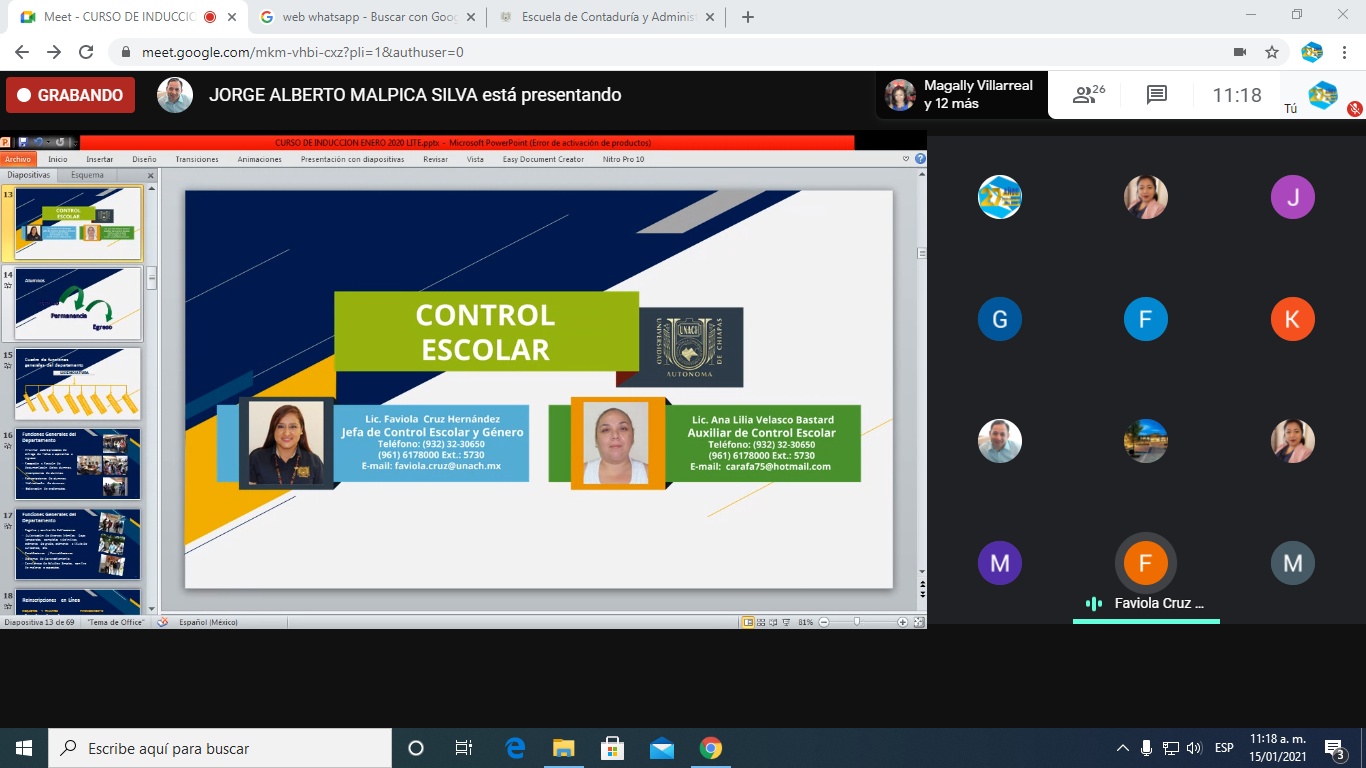
Task: Click the red muted microphone icon
Action: coord(1355,108)
